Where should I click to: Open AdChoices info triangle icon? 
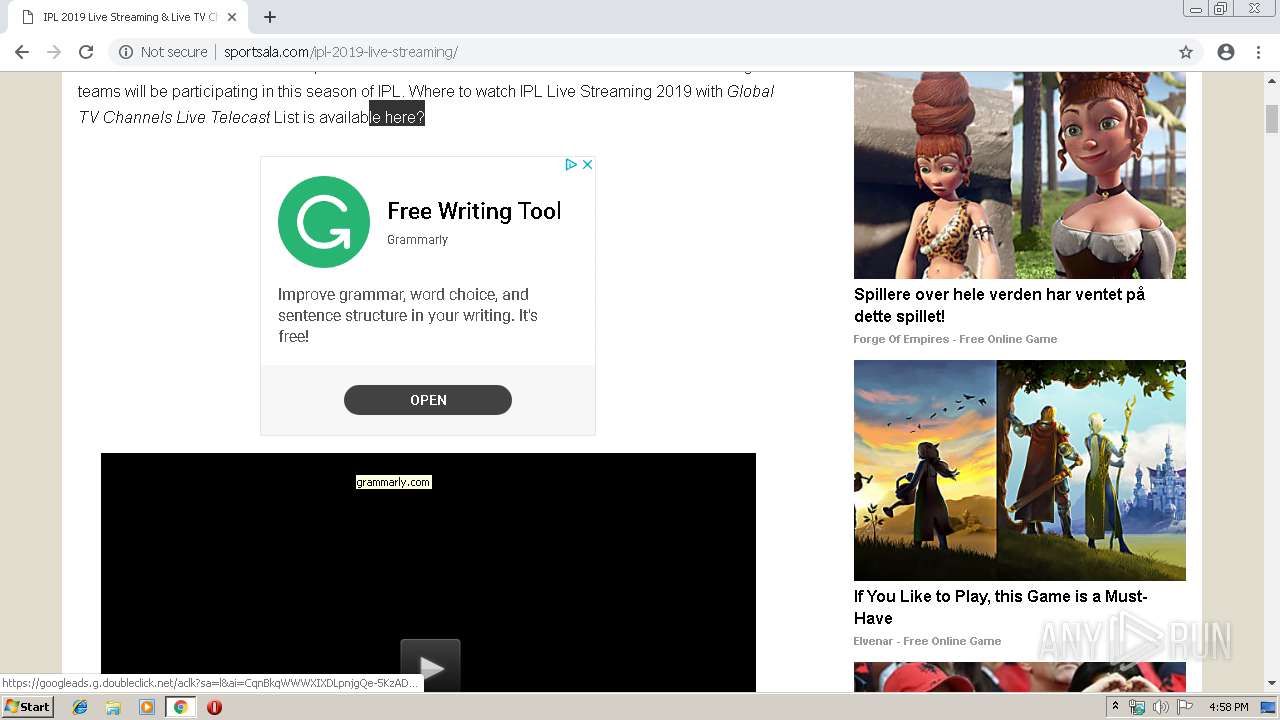tap(571, 164)
